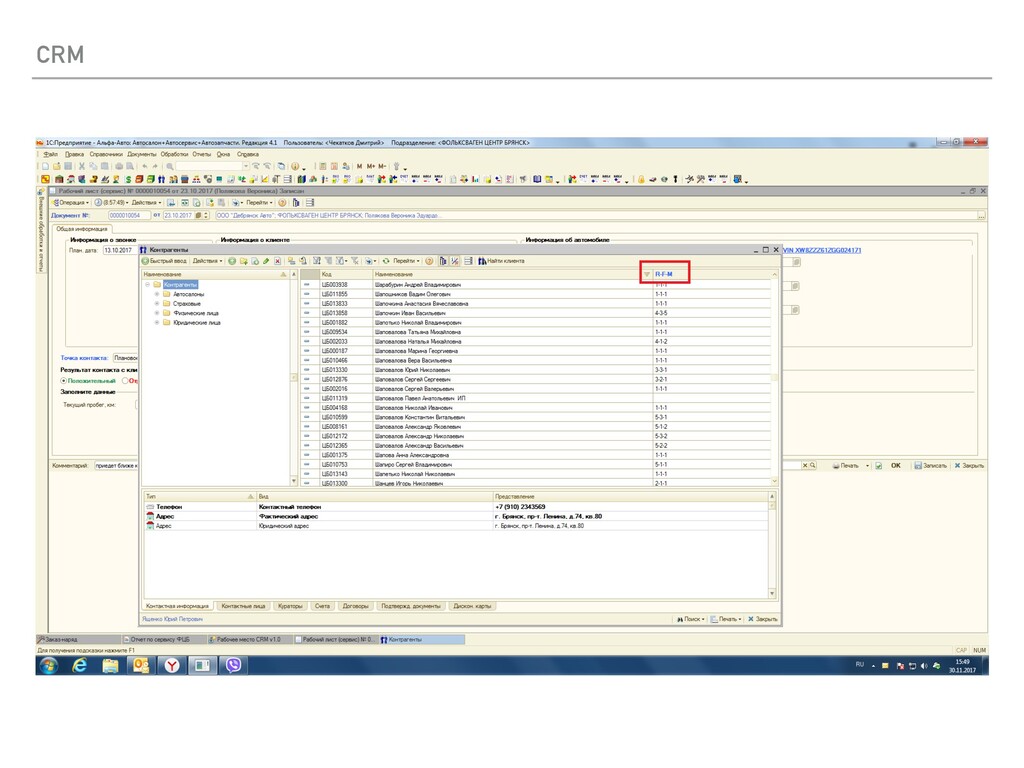
Task: Select the Юридические лица folder
Action: coord(196,323)
